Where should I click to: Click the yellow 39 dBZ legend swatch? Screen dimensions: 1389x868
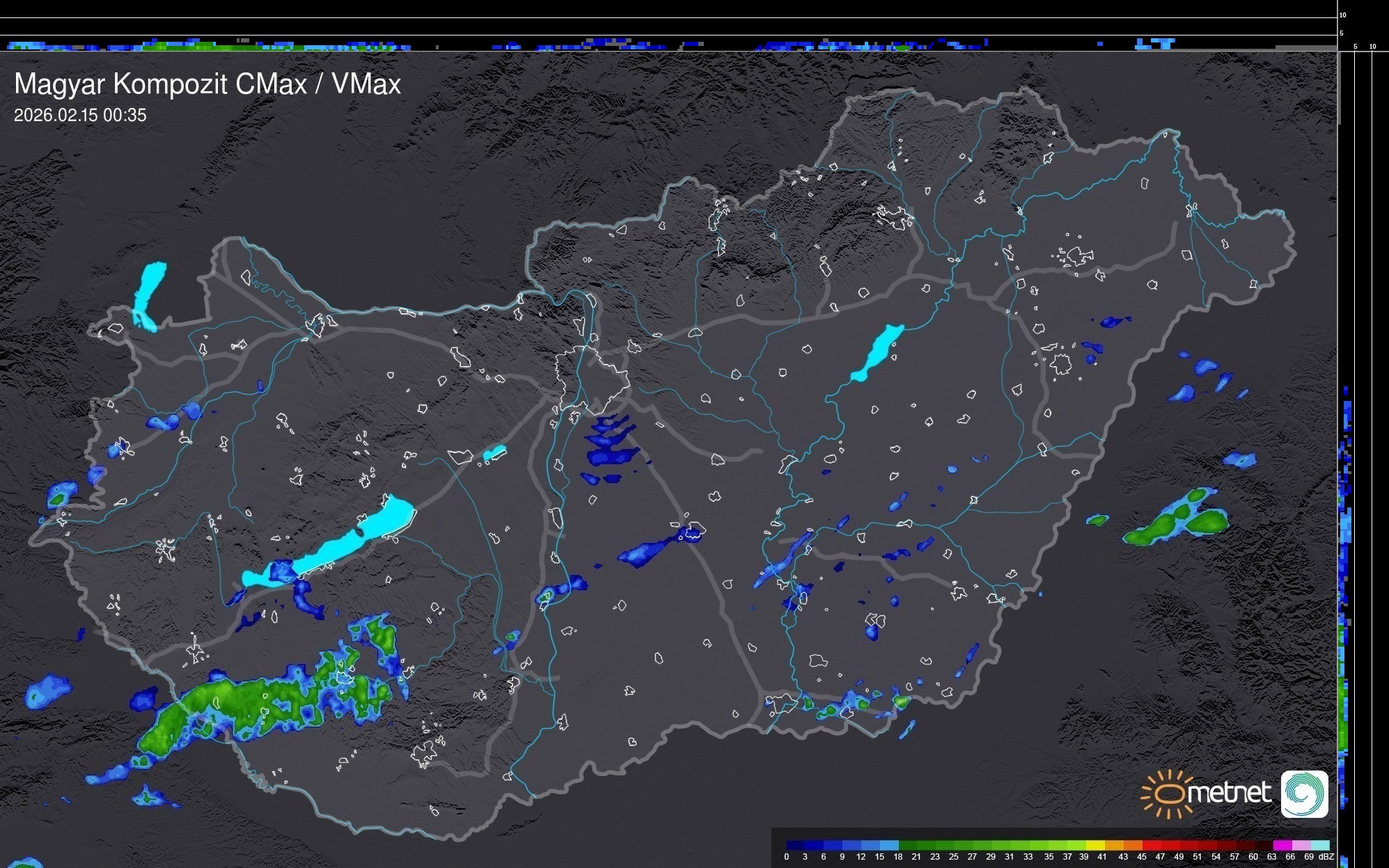click(1094, 845)
